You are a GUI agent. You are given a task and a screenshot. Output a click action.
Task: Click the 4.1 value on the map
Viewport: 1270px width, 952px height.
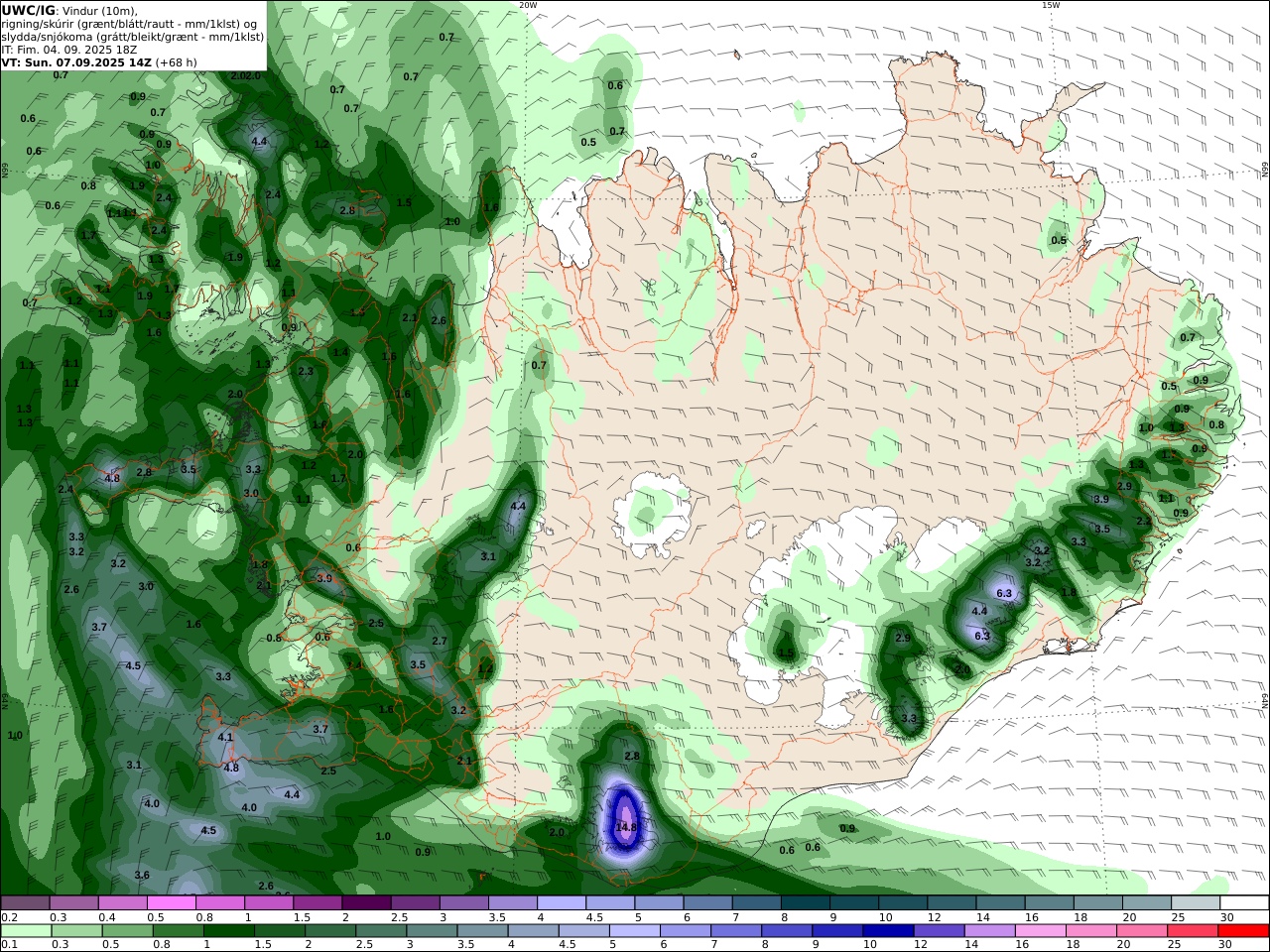(225, 737)
